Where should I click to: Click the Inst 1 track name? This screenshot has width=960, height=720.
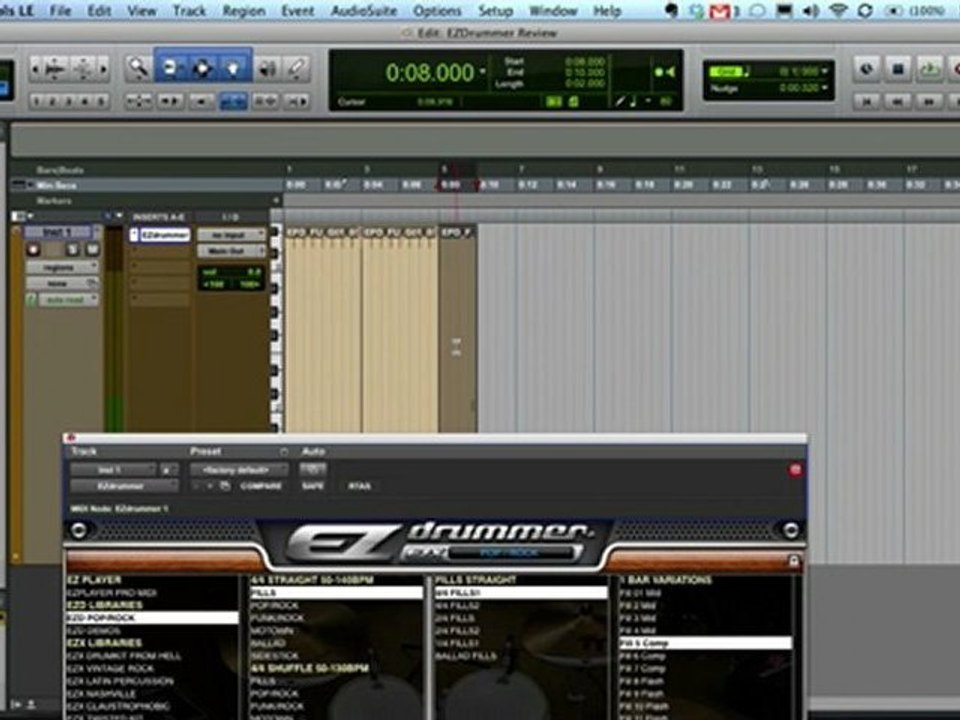tap(58, 232)
